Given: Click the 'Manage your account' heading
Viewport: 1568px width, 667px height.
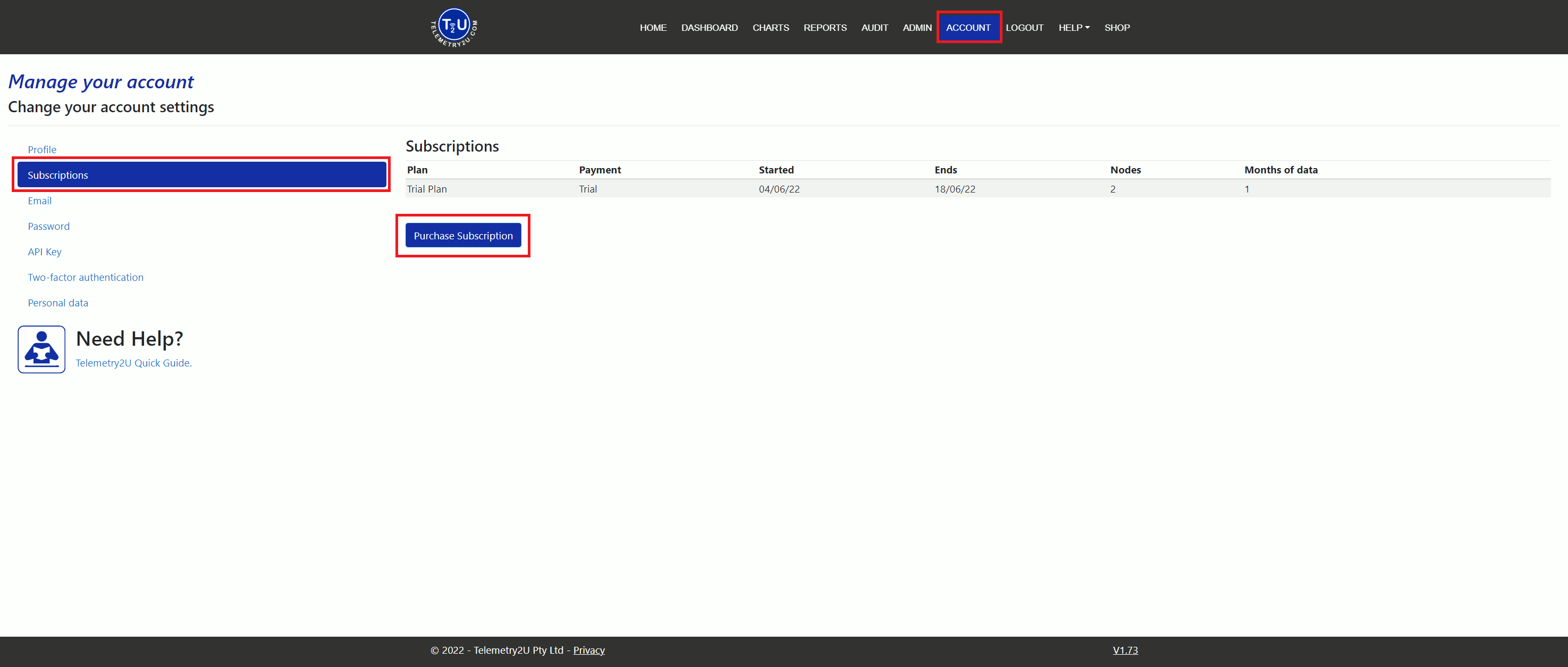Looking at the screenshot, I should [x=101, y=81].
